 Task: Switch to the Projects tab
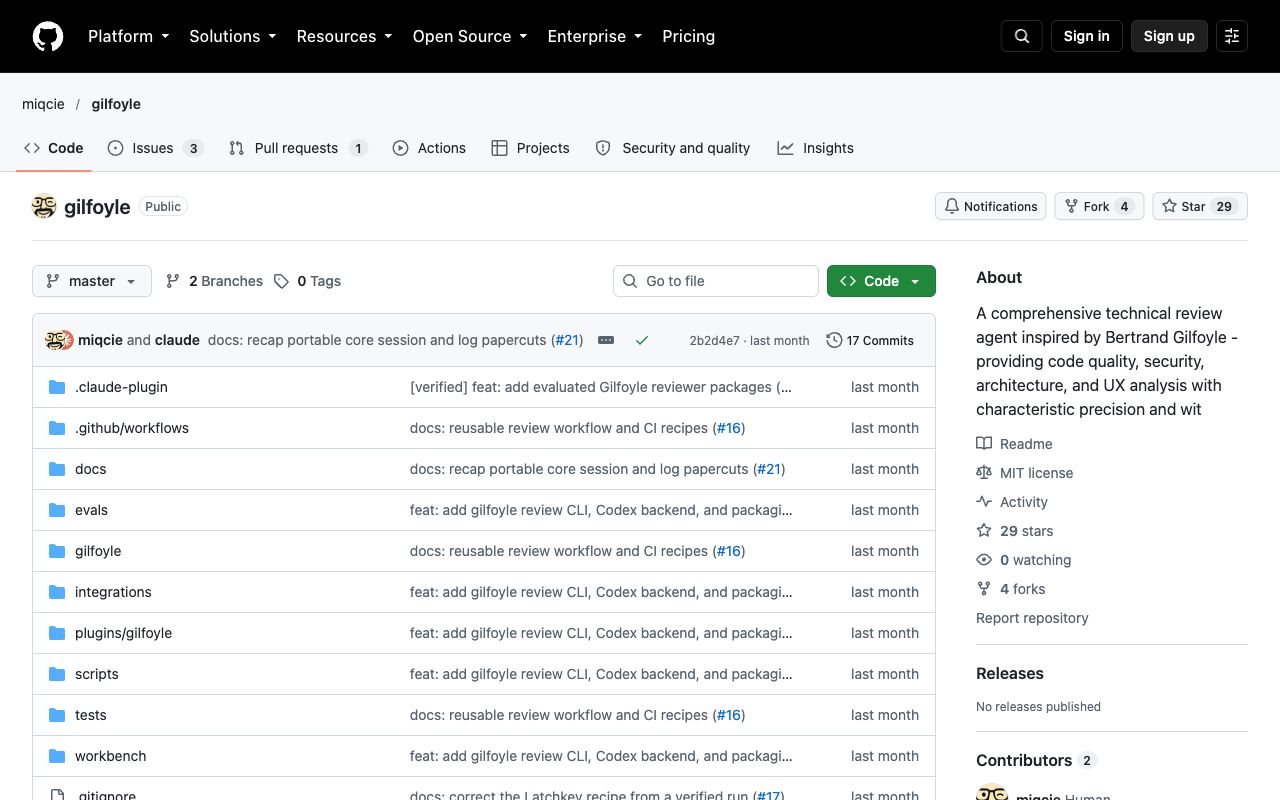pyautogui.click(x=531, y=148)
